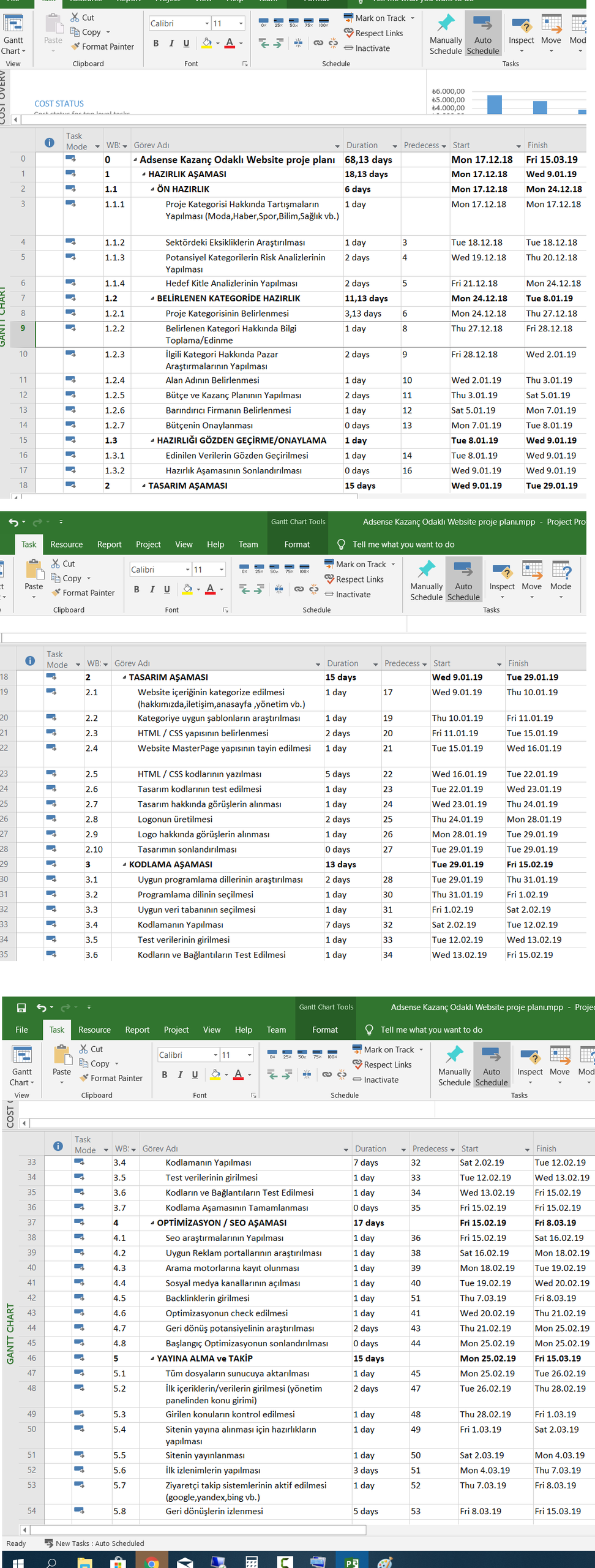Screen dimensions: 595x1568
Task: Select Format Painter in the top screenshot ribbon
Action: pyautogui.click(x=102, y=47)
